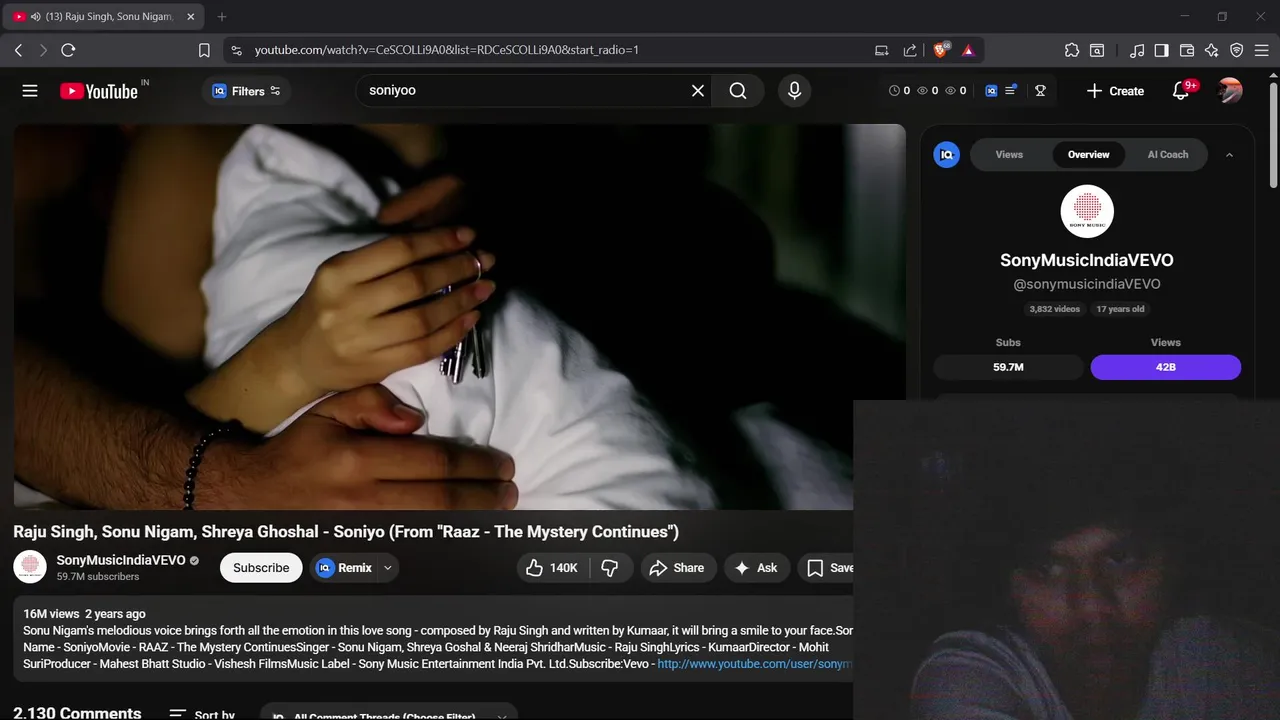
Task: Open the Brave Wallet icon
Action: click(x=1187, y=50)
